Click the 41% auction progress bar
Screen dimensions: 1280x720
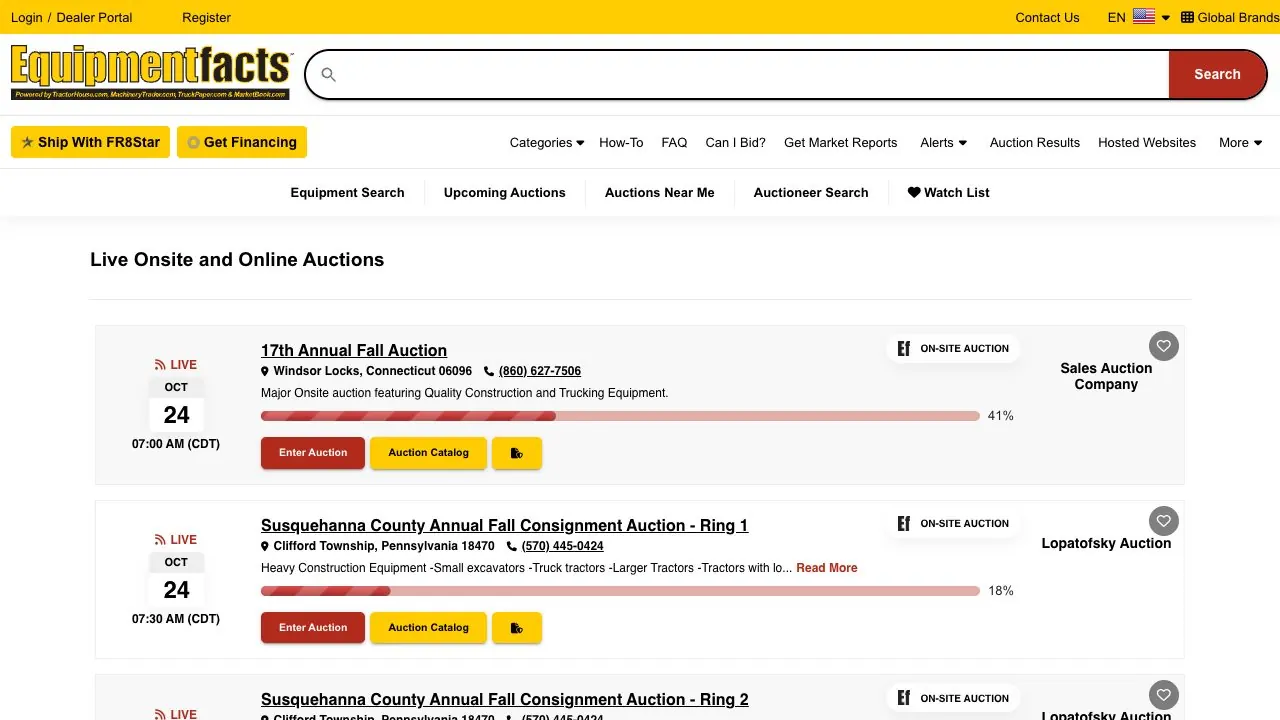pyautogui.click(x=620, y=416)
